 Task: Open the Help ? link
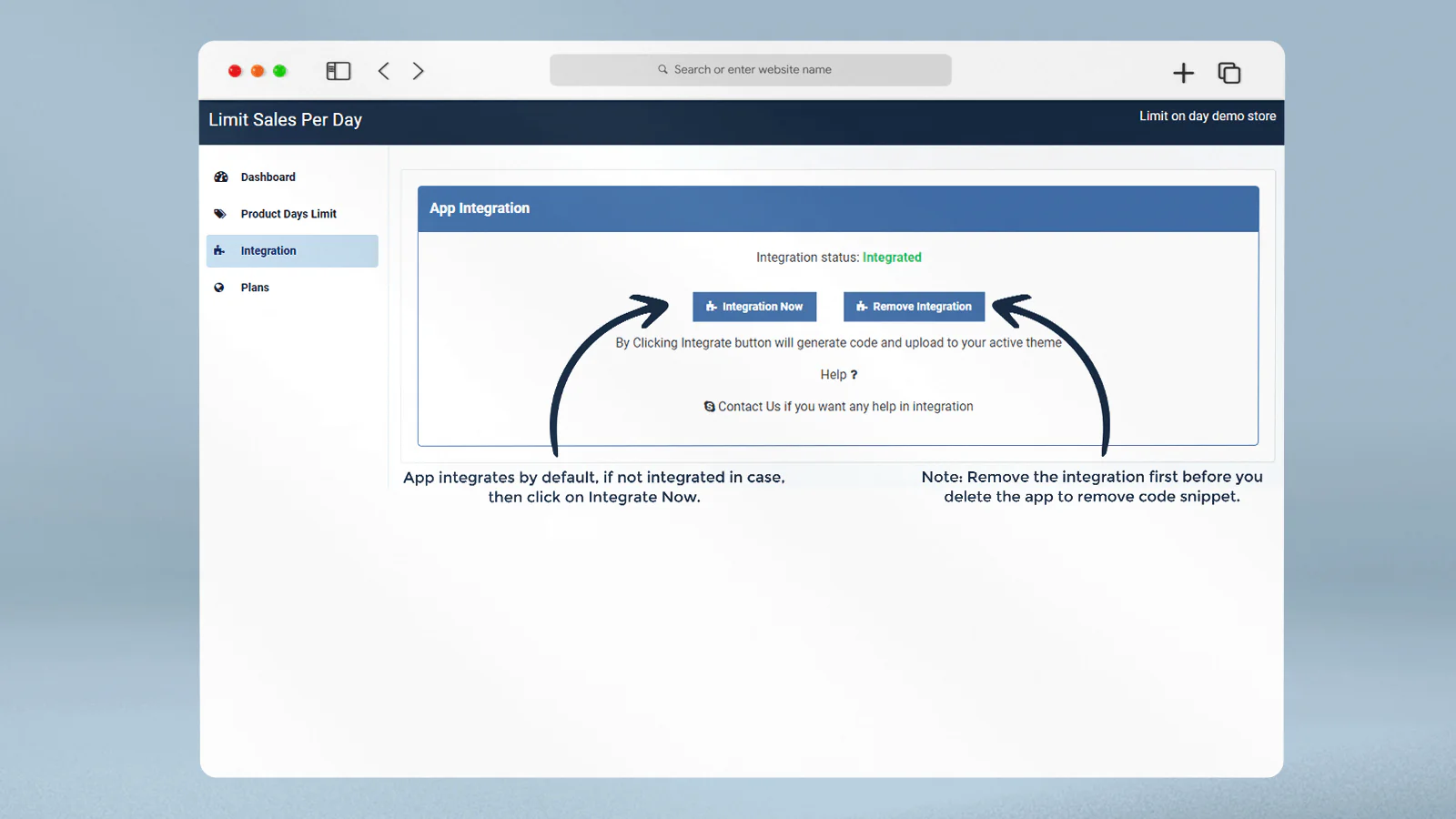[838, 375]
